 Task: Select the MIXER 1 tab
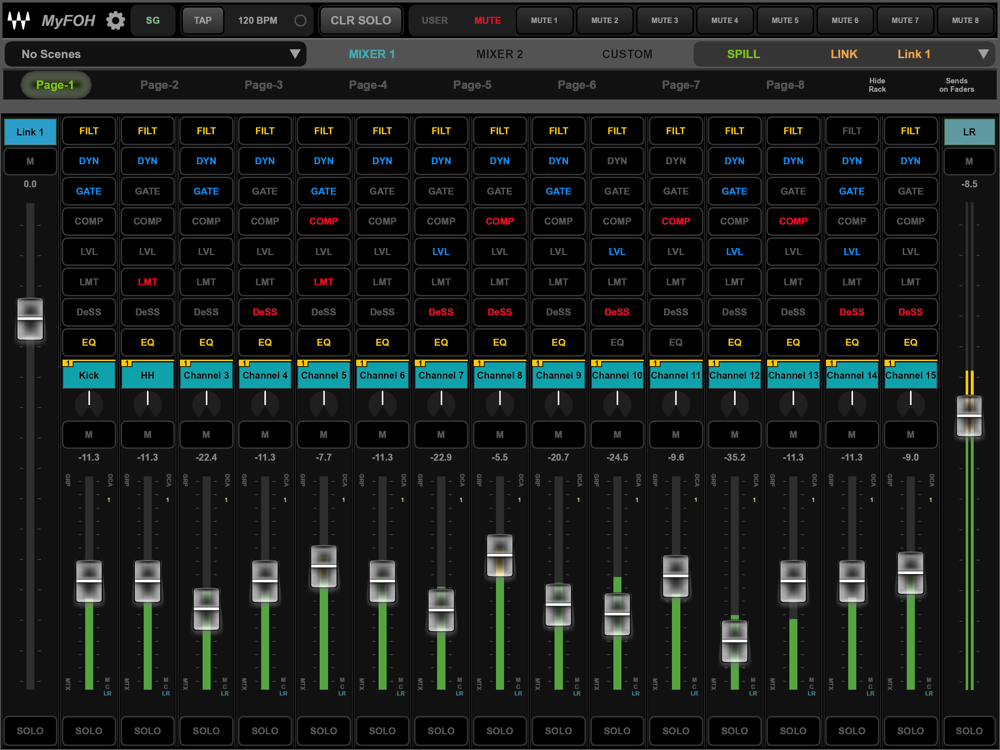pyautogui.click(x=372, y=54)
